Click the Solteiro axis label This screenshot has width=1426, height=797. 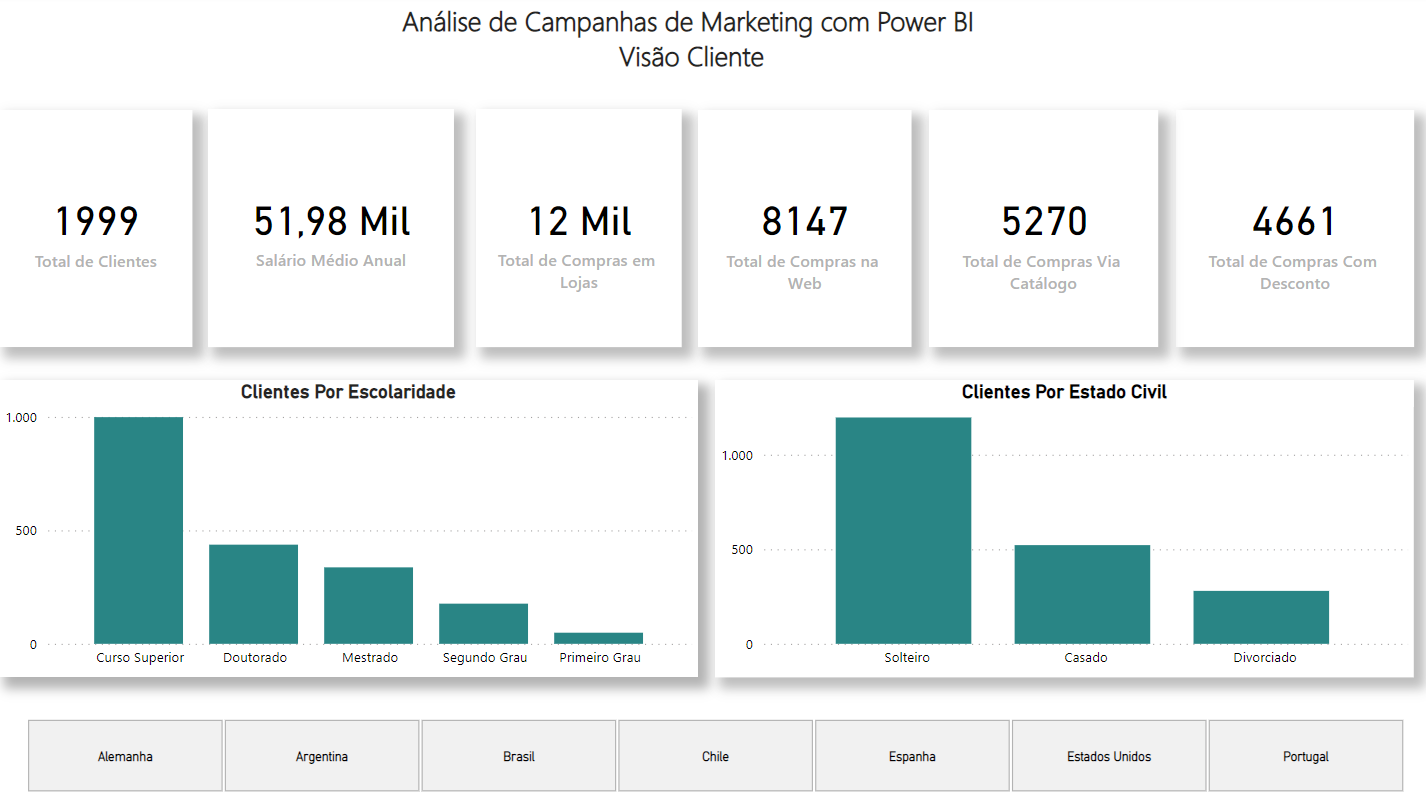[907, 658]
